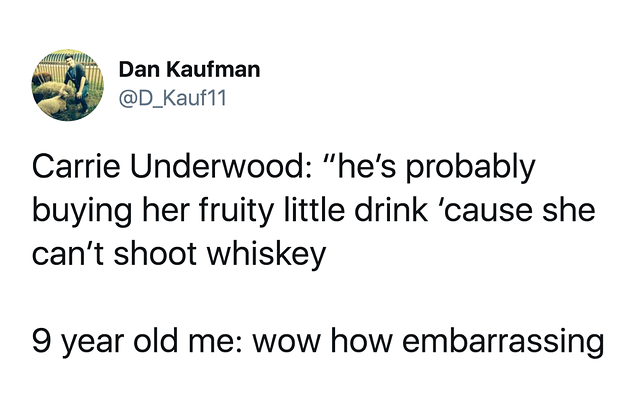Click the word "old" in last line
Image resolution: width=625 pixels, height=415 pixels.
[x=155, y=341]
